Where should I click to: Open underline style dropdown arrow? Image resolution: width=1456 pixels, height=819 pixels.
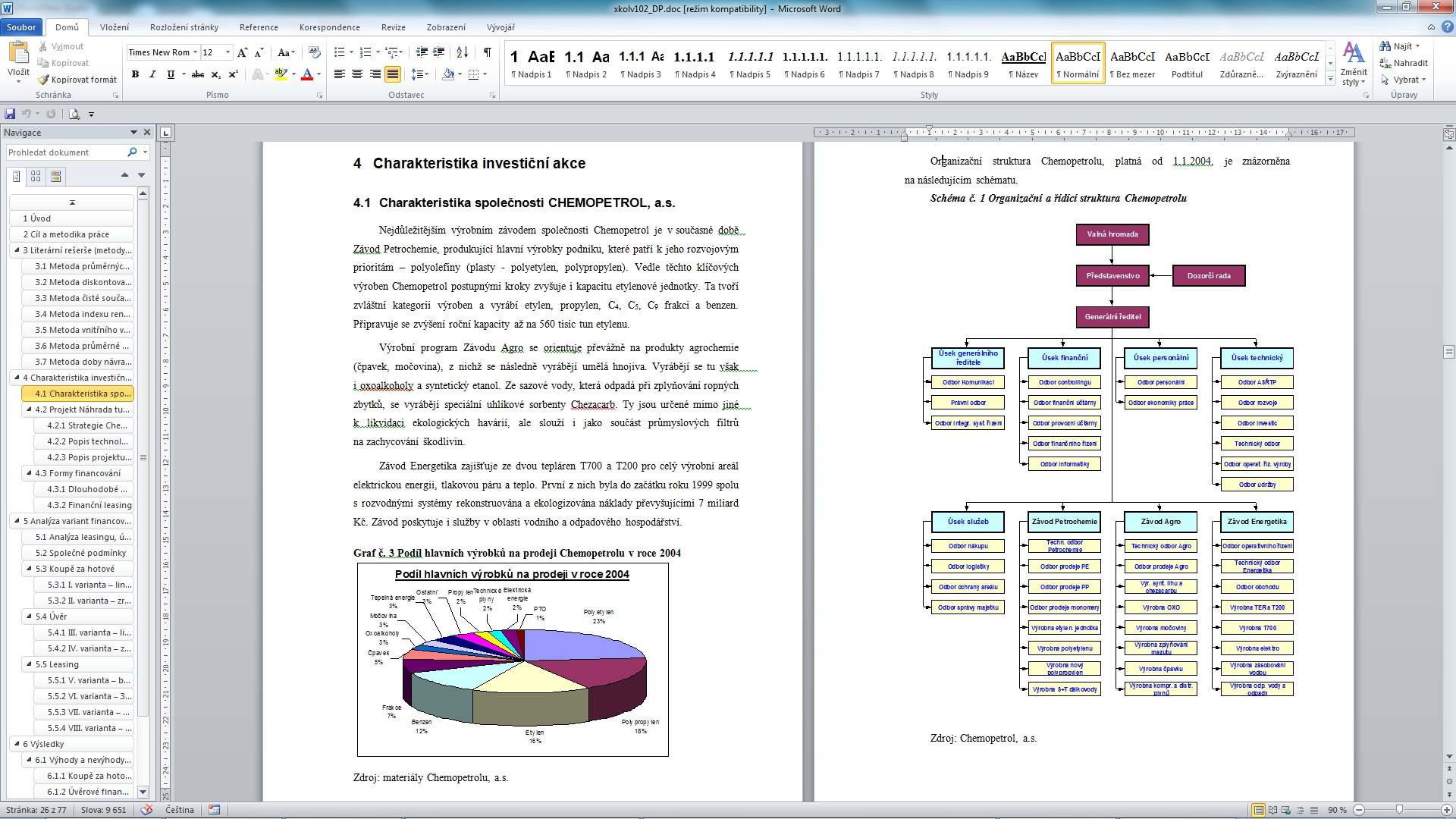pos(184,74)
